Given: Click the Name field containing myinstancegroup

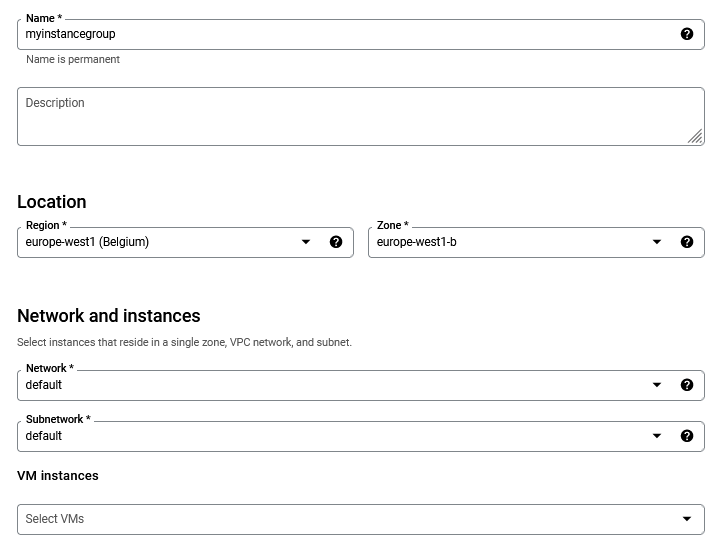Looking at the screenshot, I should (340, 34).
